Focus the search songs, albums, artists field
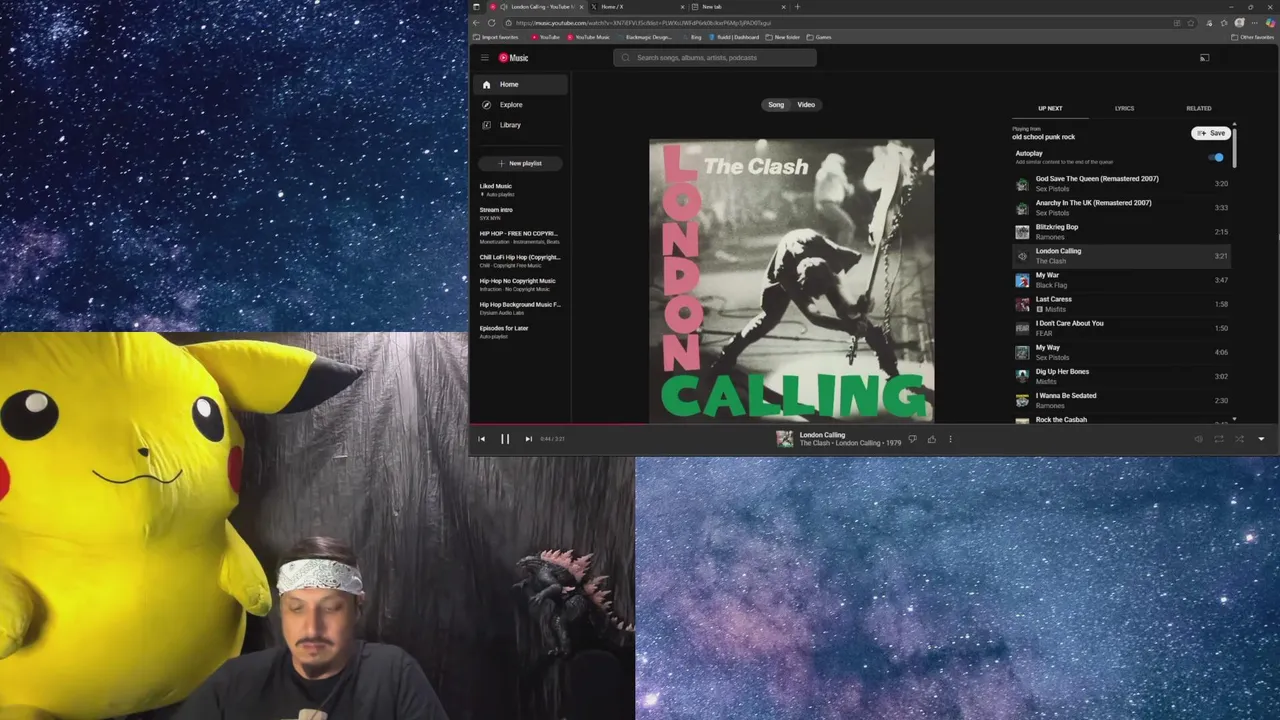 coord(715,58)
